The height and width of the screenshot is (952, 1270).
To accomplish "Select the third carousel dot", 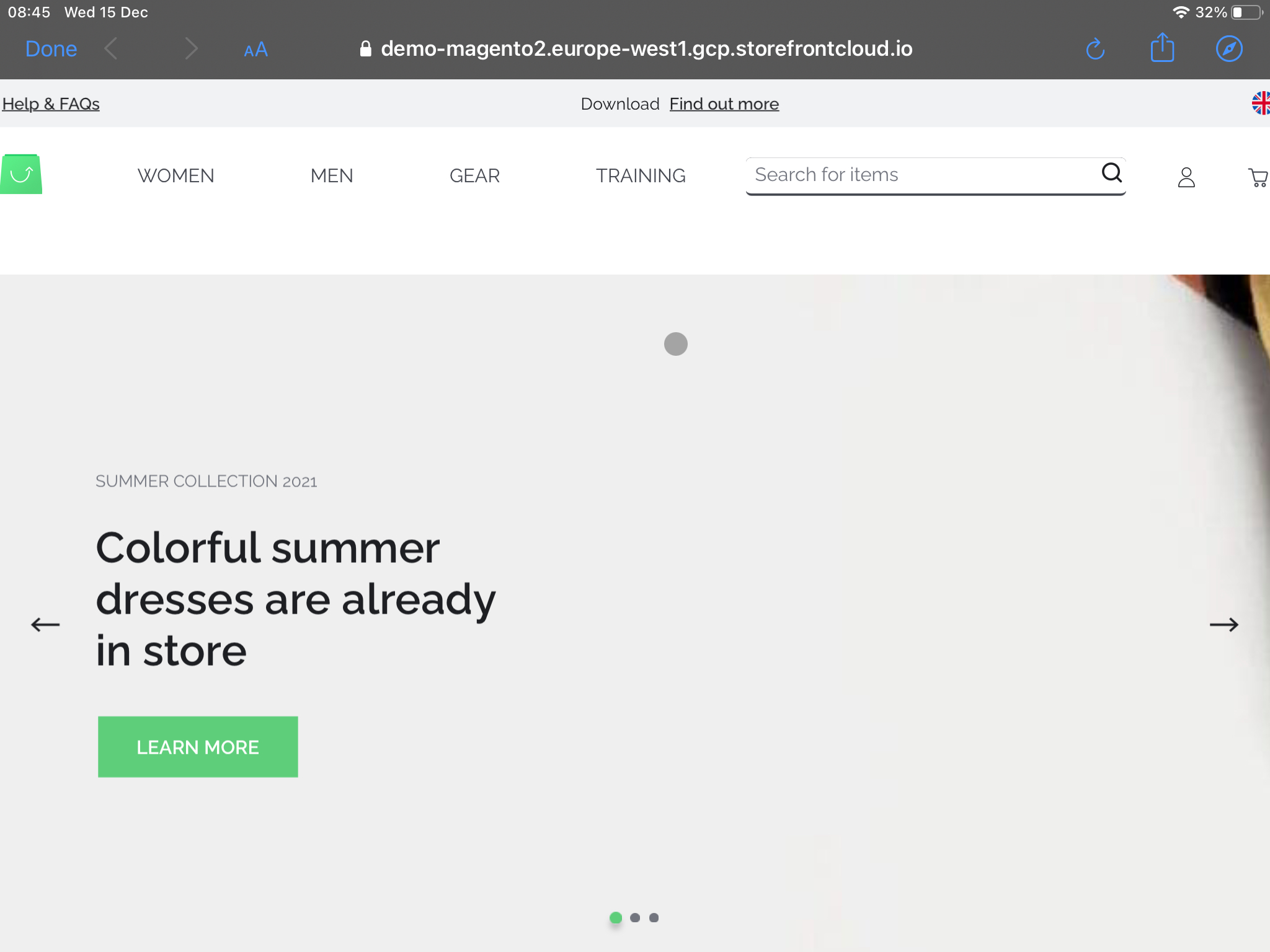I will tap(654, 918).
